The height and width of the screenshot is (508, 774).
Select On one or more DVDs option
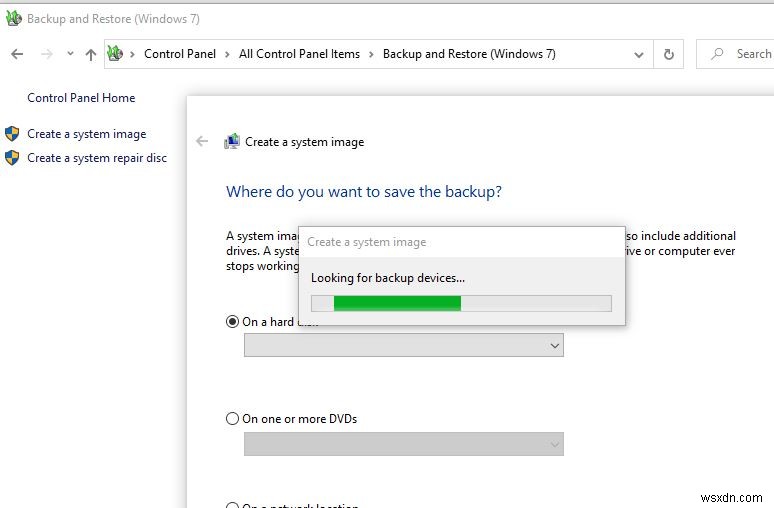tap(232, 419)
